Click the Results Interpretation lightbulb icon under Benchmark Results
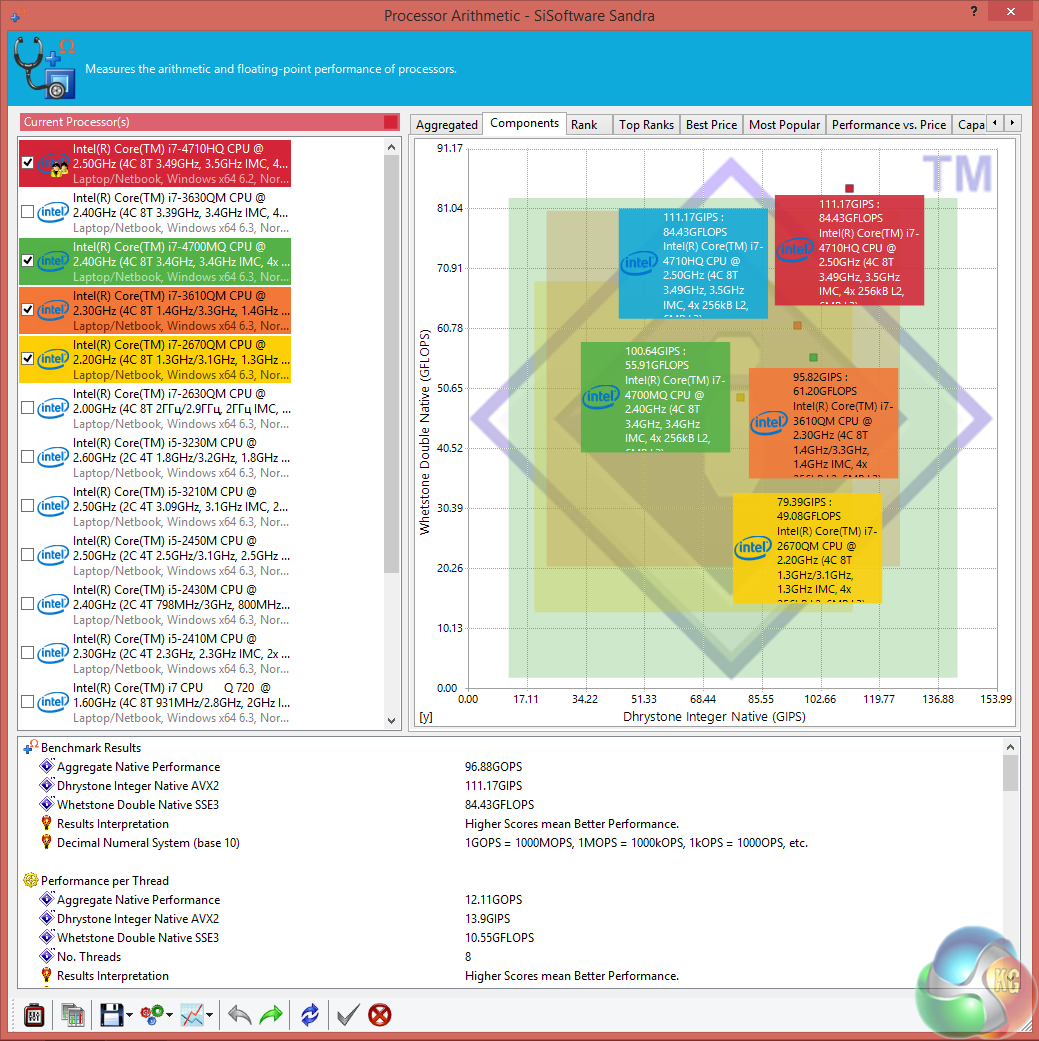This screenshot has width=1039, height=1041. [46, 823]
